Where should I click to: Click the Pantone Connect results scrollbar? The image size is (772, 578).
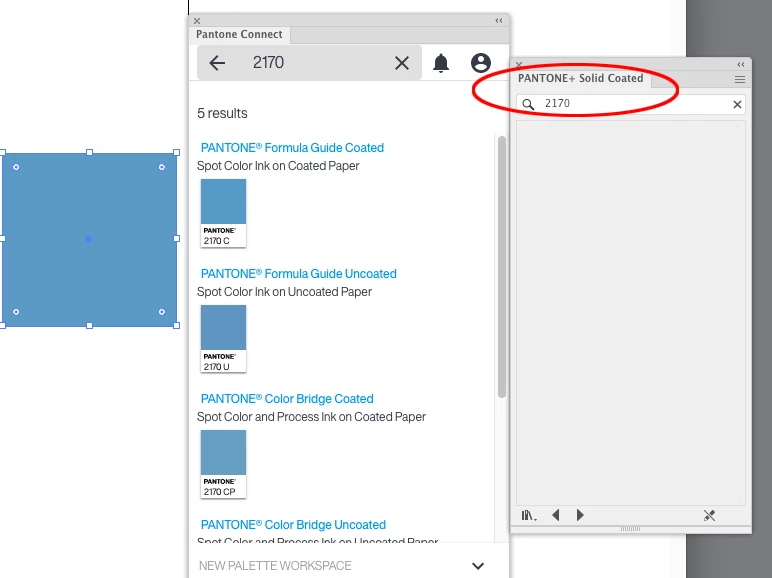pos(502,267)
